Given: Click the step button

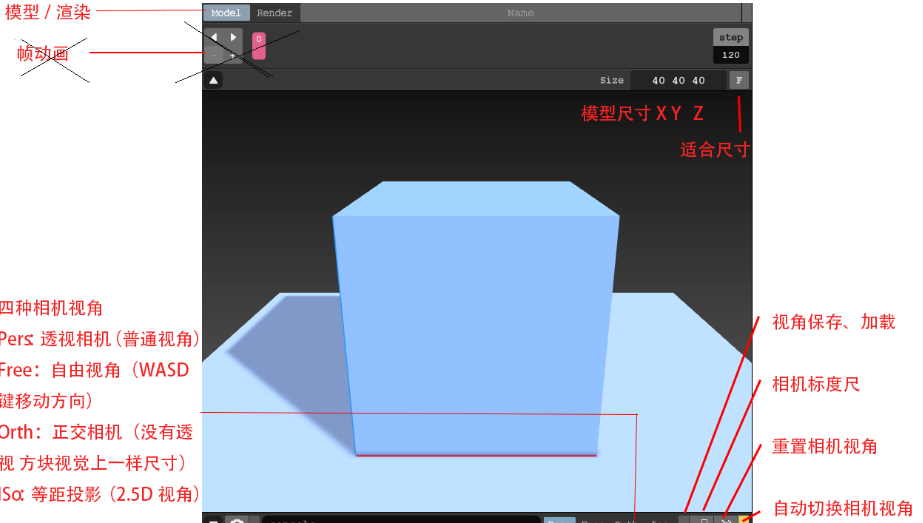Looking at the screenshot, I should [731, 37].
